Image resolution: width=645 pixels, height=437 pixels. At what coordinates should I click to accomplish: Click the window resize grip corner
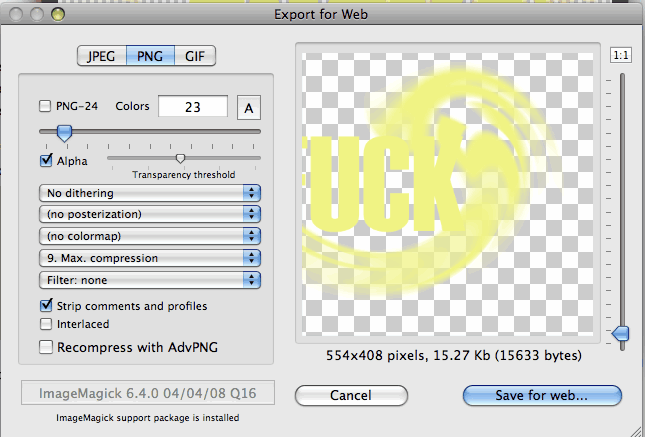pos(637,430)
